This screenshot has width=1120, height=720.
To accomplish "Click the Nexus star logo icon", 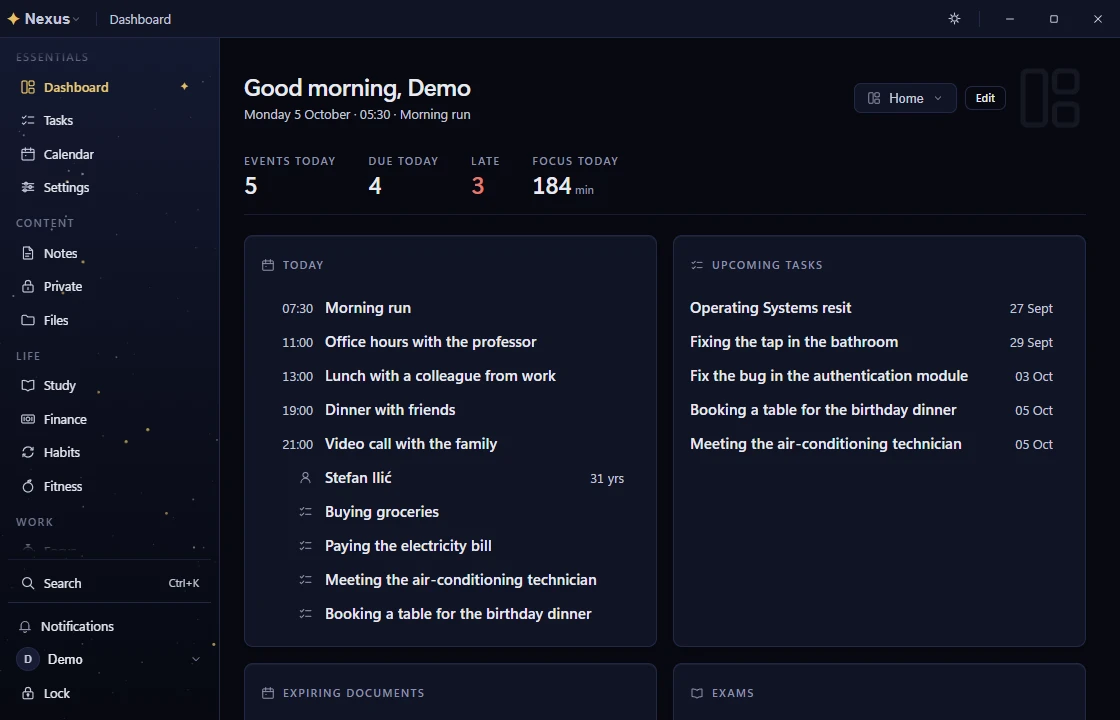I will pyautogui.click(x=13, y=19).
